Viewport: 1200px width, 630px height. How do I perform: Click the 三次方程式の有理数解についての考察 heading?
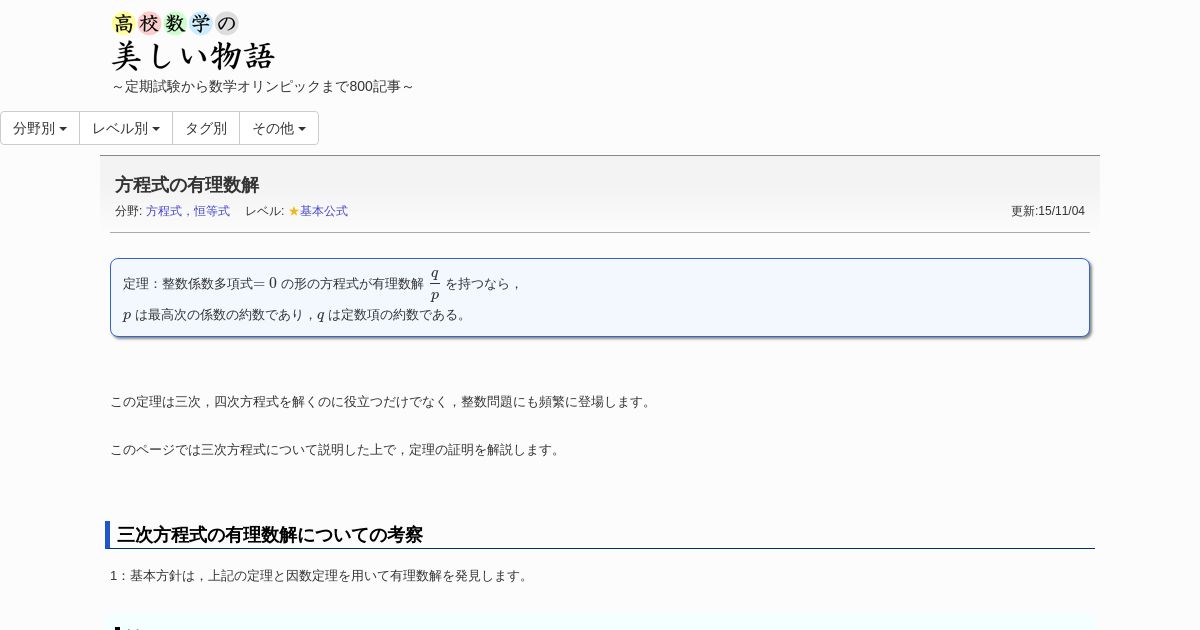pyautogui.click(x=270, y=535)
